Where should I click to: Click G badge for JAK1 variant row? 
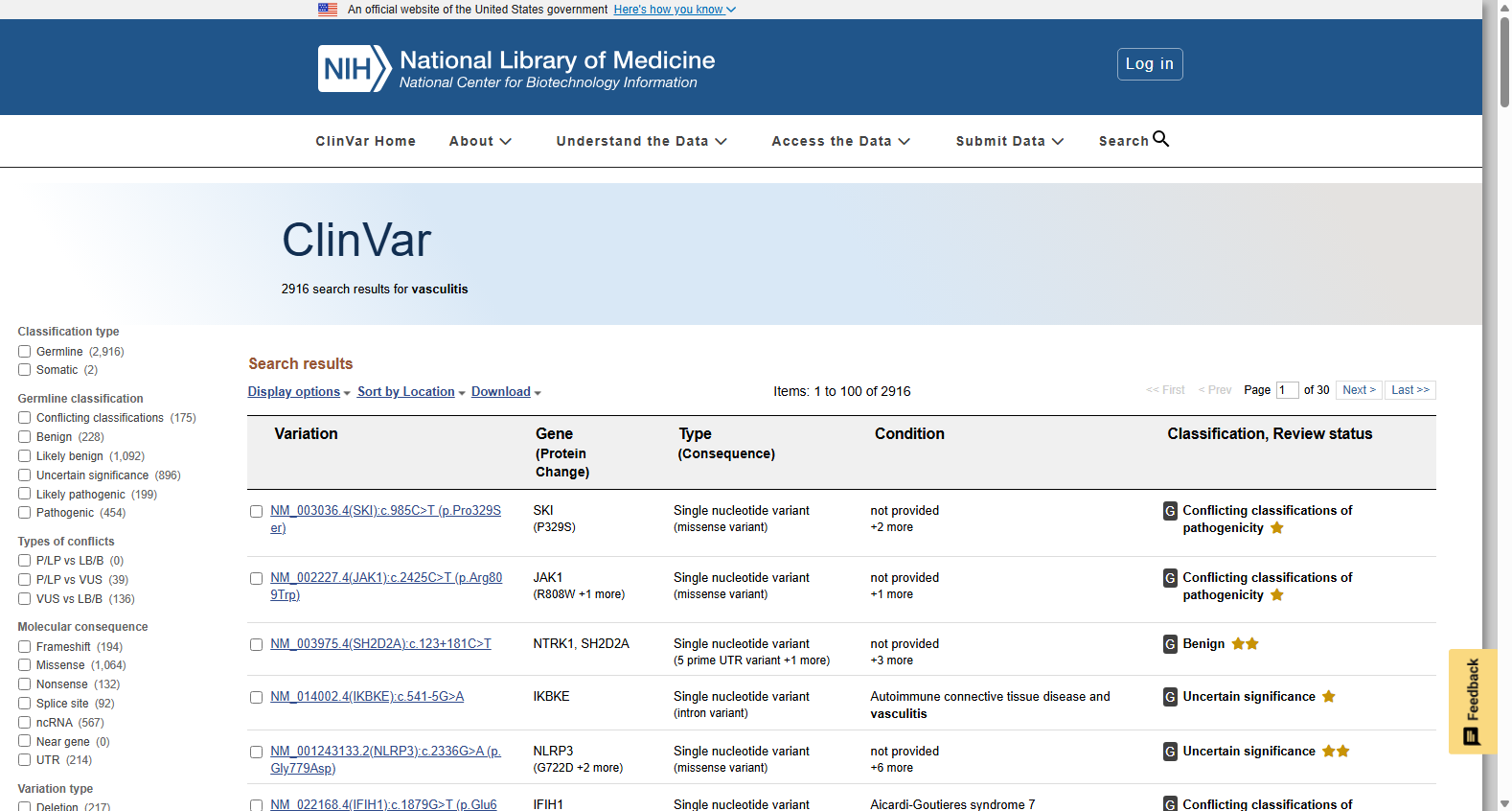1170,578
